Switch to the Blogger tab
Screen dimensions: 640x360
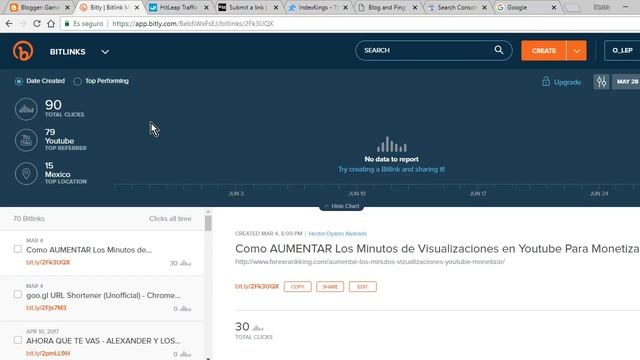coord(40,8)
